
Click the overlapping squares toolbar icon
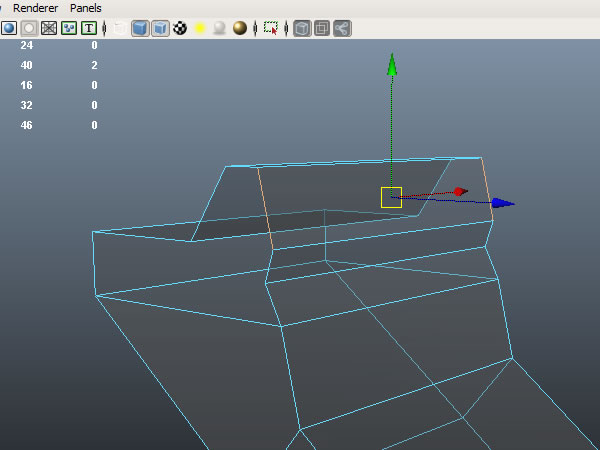click(321, 28)
